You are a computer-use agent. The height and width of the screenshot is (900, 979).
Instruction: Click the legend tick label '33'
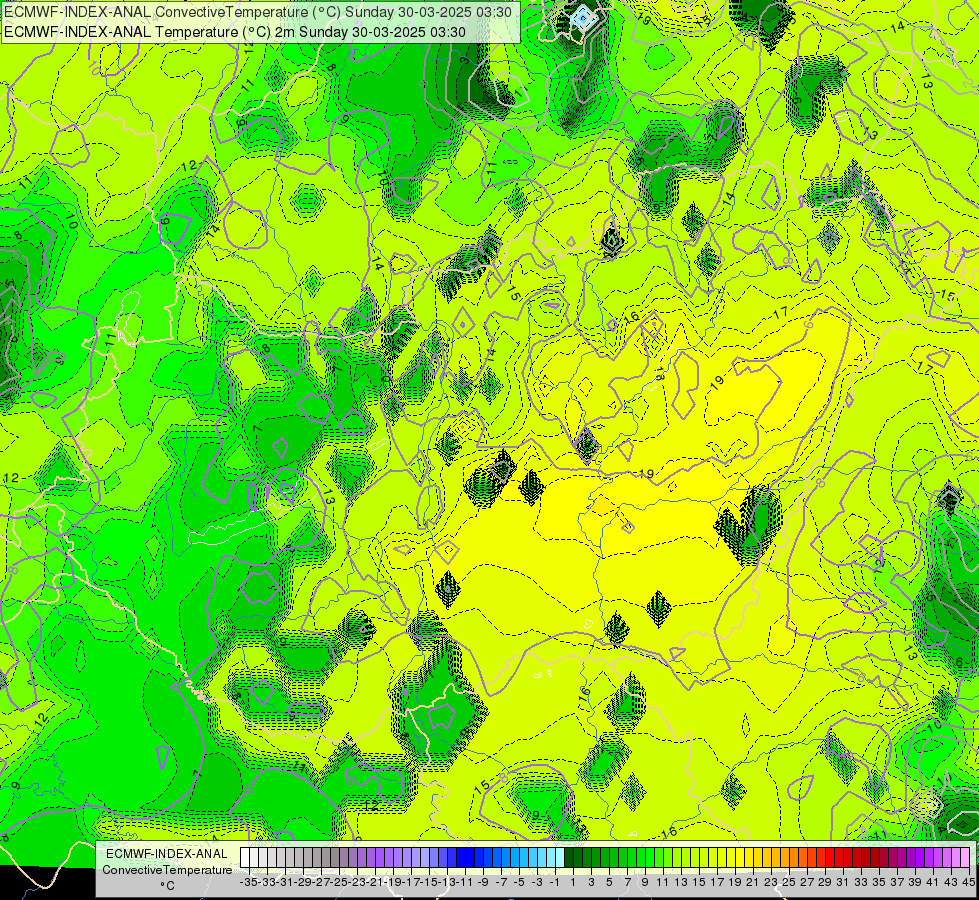coord(861,882)
